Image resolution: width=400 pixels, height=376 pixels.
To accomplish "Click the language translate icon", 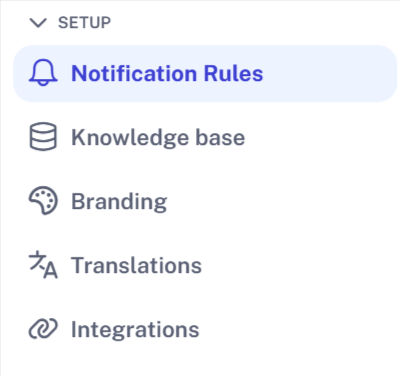I will point(43,265).
